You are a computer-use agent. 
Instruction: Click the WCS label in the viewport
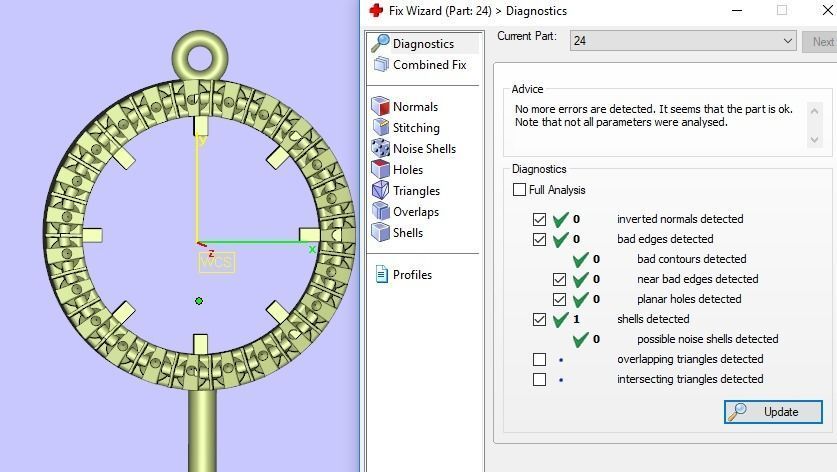[217, 262]
